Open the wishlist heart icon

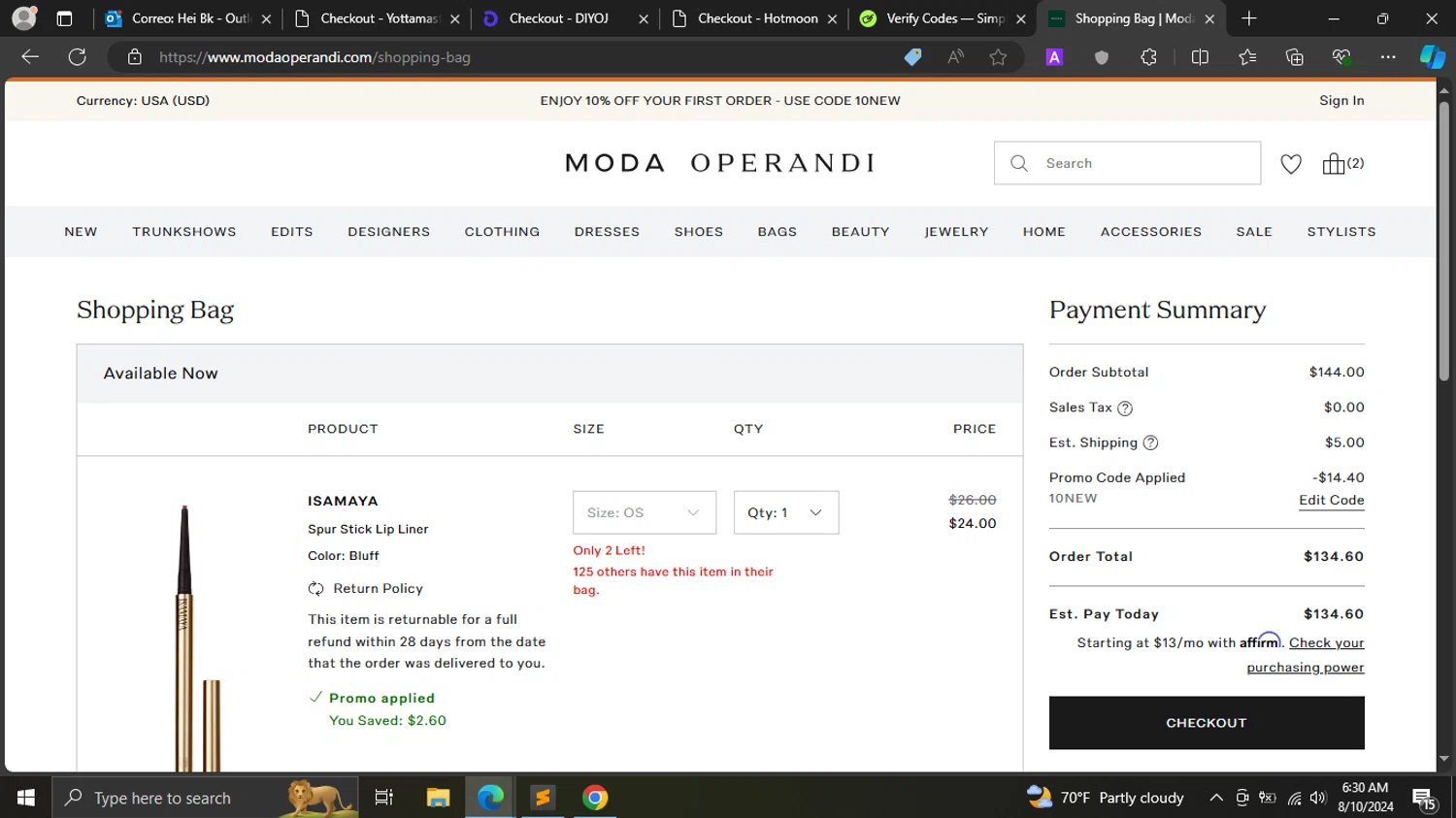tap(1290, 164)
